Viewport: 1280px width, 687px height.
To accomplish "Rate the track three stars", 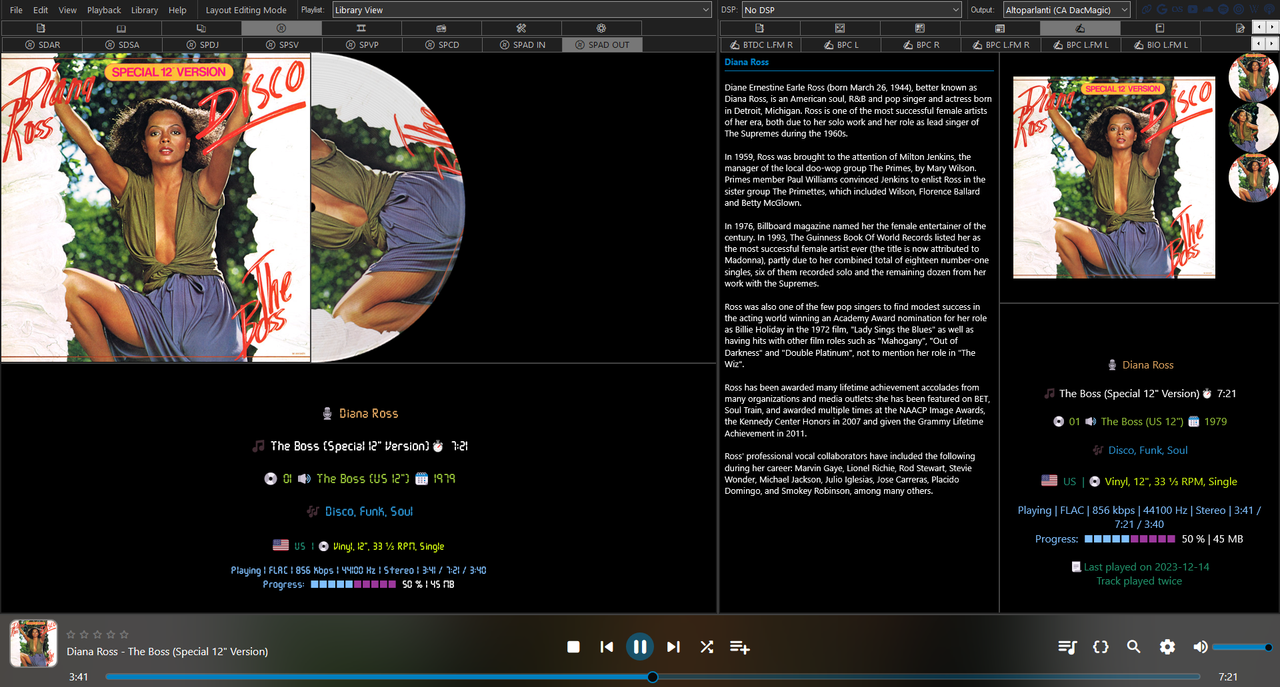I will point(98,634).
